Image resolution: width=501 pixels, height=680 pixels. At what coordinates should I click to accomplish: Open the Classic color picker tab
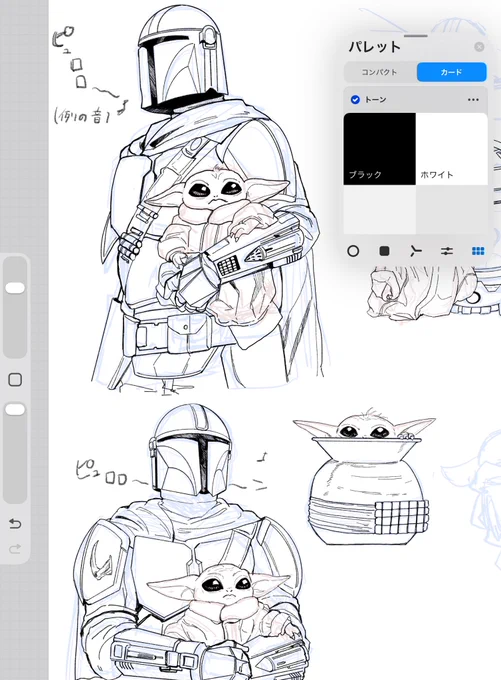pyautogui.click(x=384, y=251)
